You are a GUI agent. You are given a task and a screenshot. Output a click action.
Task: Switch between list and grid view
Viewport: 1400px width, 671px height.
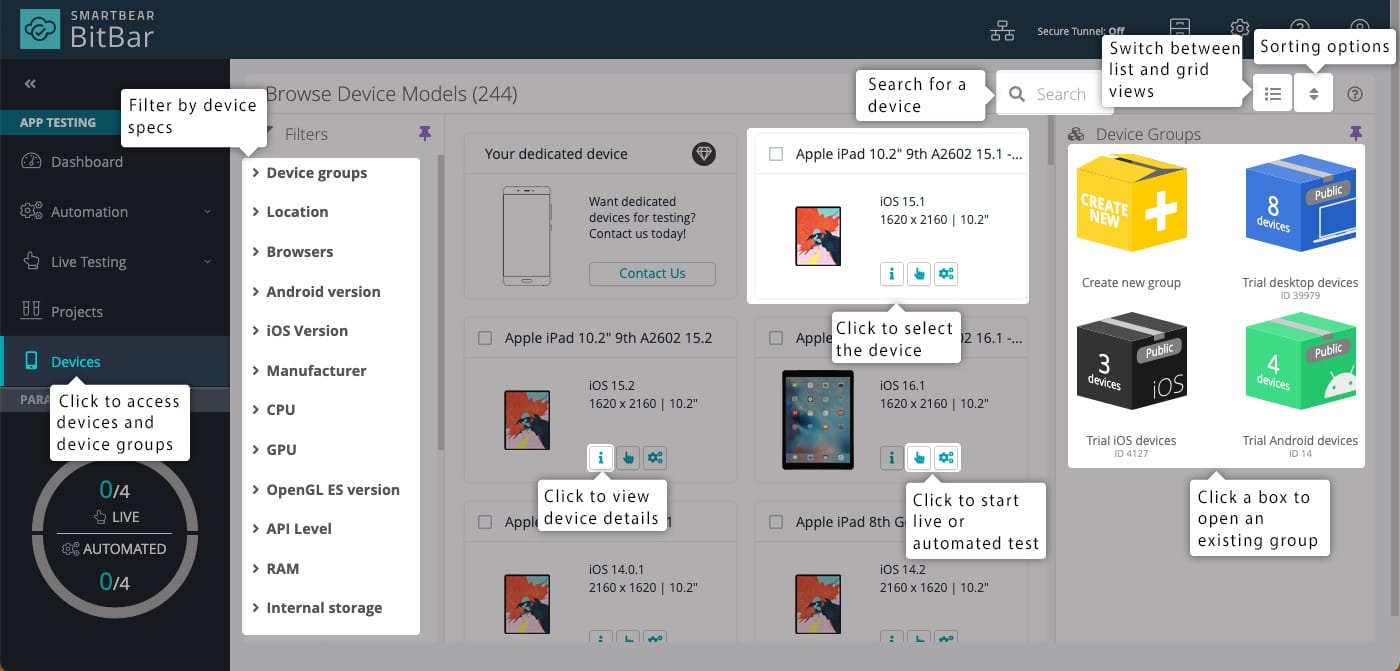(1272, 93)
